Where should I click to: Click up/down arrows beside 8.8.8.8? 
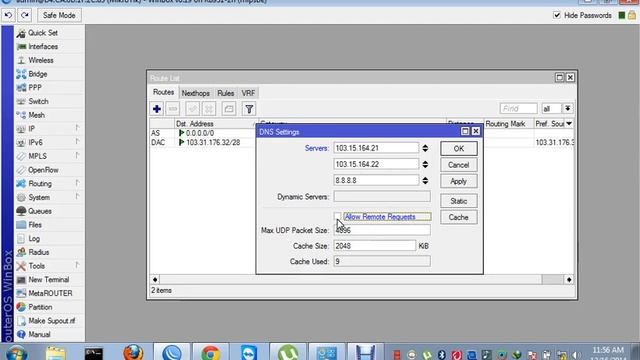(x=425, y=180)
